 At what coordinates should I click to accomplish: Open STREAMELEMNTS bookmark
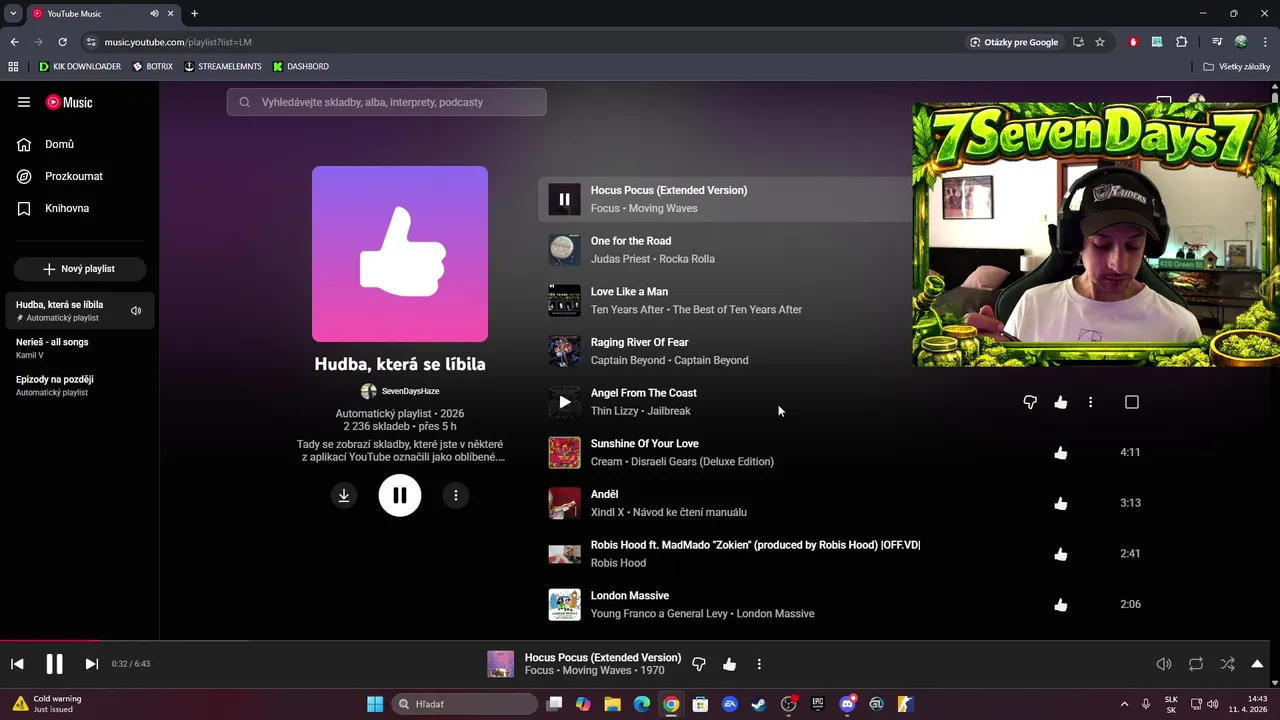tap(223, 66)
